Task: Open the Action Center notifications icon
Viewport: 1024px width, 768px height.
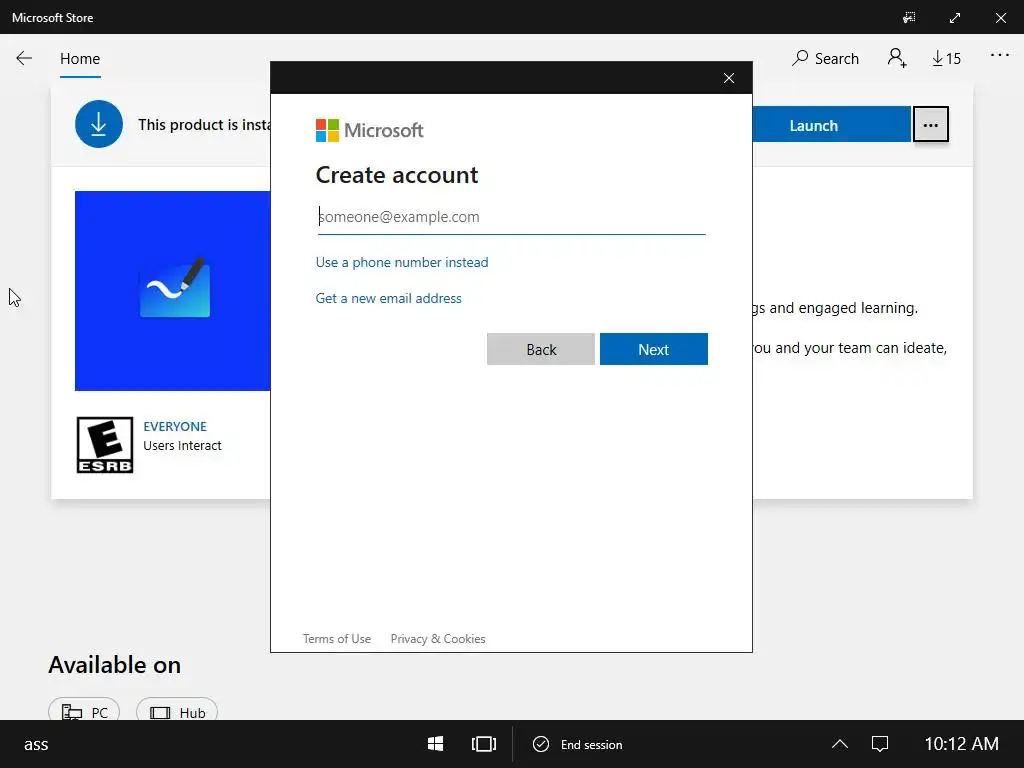Action: pyautogui.click(x=880, y=744)
